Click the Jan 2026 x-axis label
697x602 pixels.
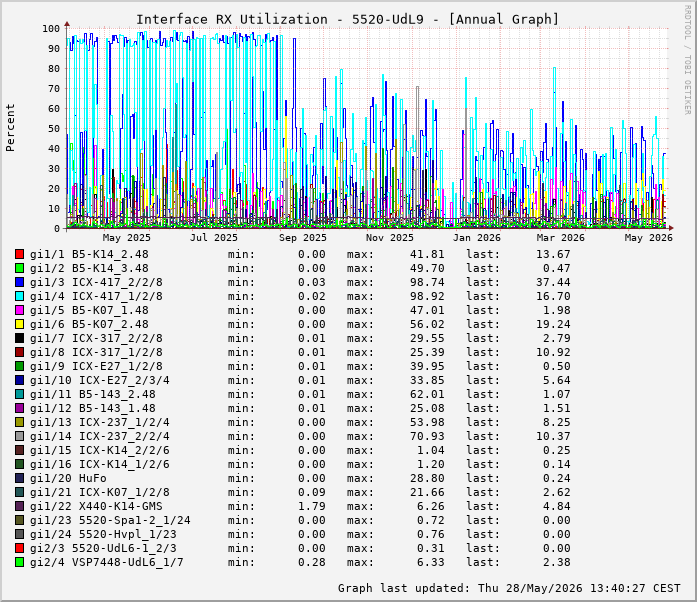[477, 237]
